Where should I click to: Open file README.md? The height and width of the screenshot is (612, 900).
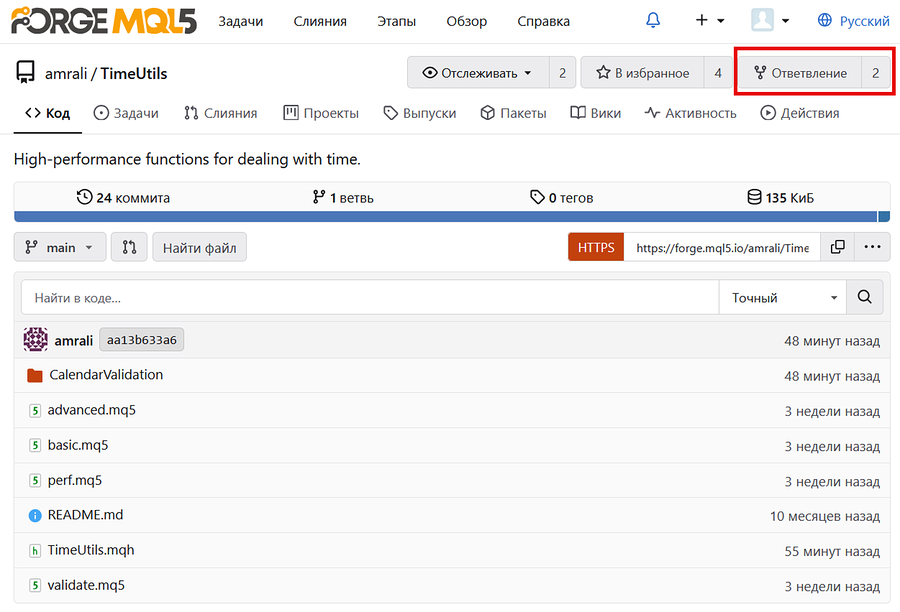[86, 515]
